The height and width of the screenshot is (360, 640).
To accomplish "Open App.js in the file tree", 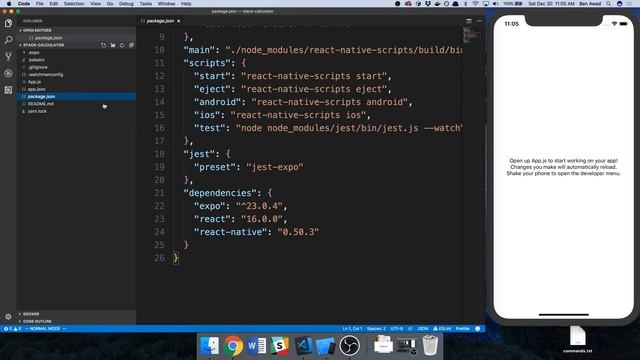I will point(34,82).
